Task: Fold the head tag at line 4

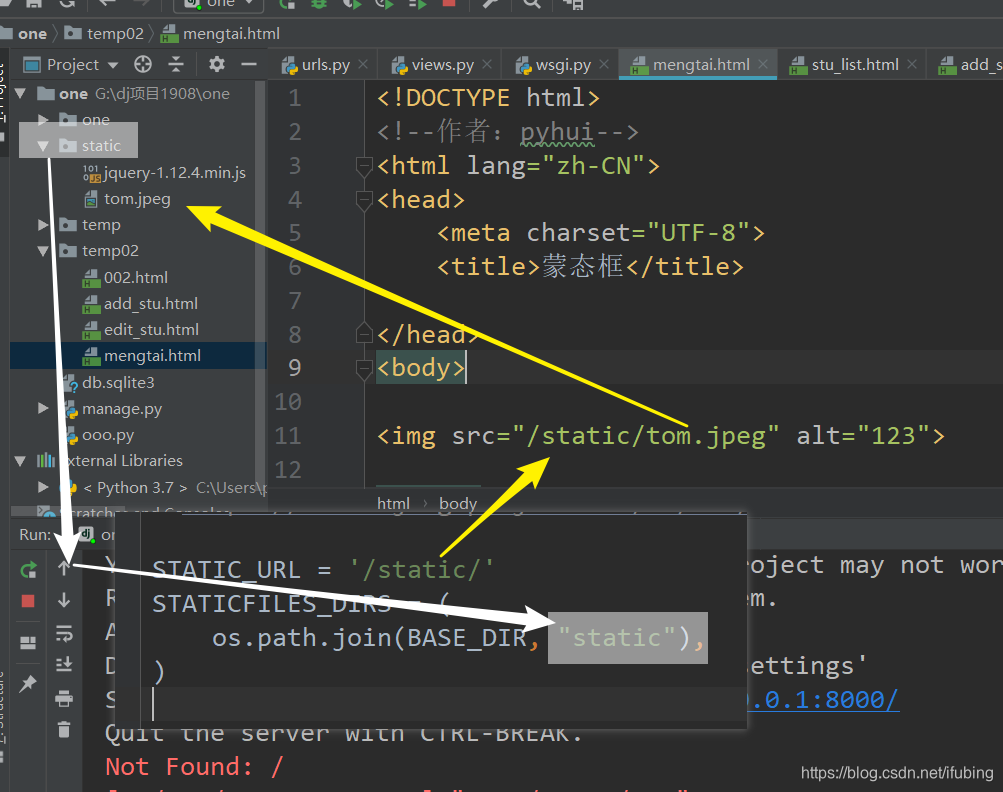Action: (363, 200)
